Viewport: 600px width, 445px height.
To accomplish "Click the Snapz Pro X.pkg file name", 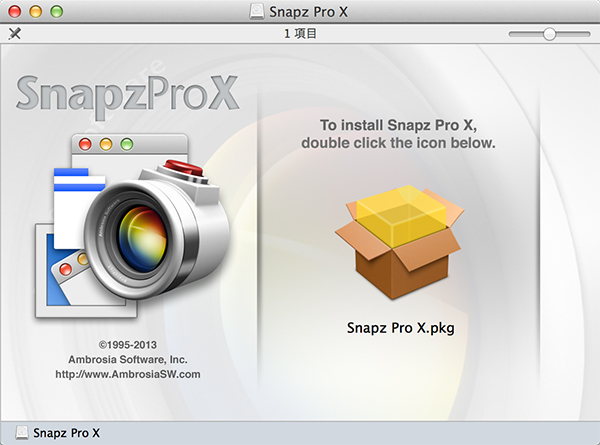I will [401, 328].
